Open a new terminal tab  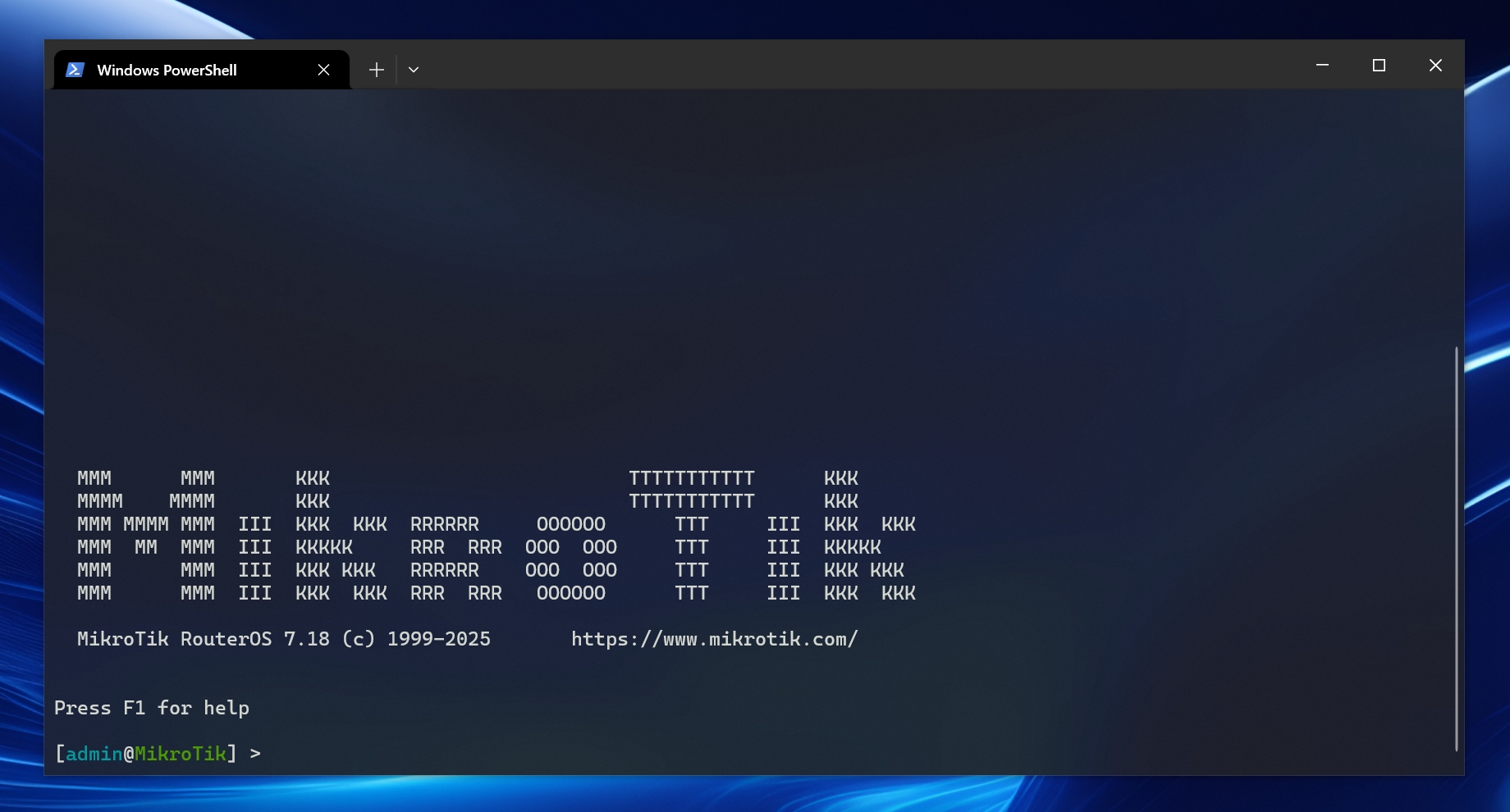coord(376,70)
